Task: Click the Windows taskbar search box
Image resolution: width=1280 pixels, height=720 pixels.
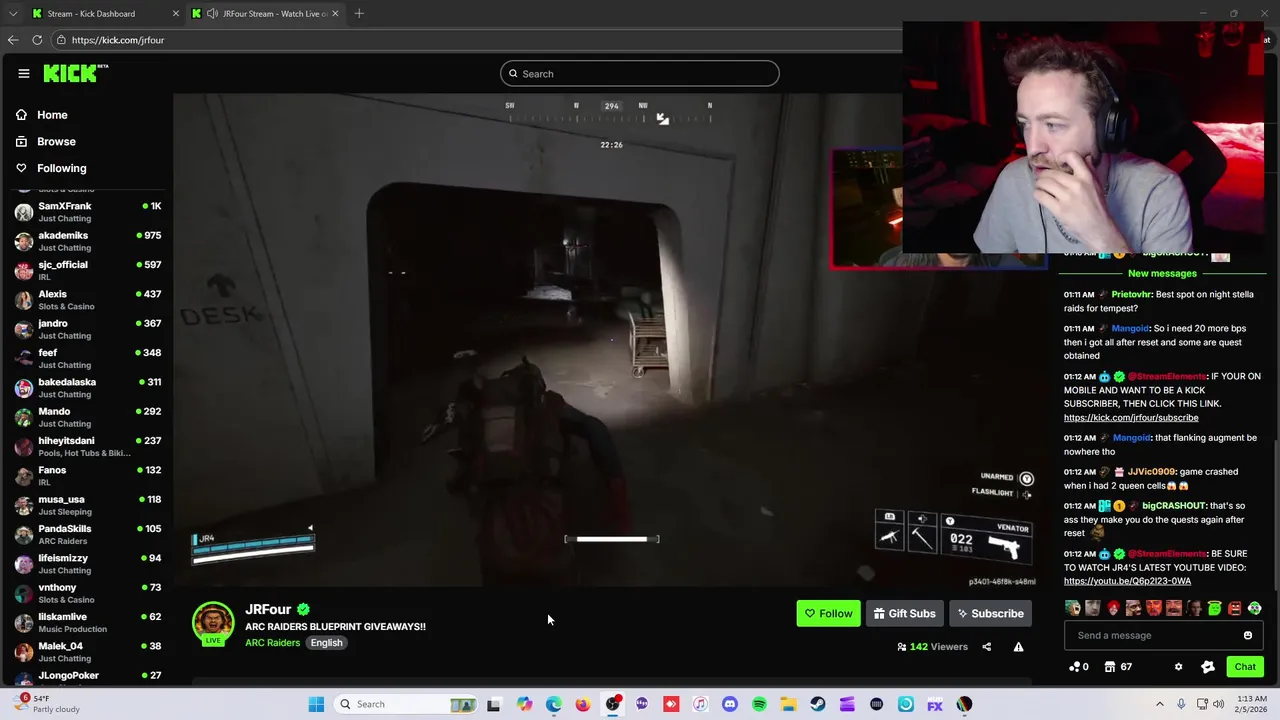Action: click(405, 704)
